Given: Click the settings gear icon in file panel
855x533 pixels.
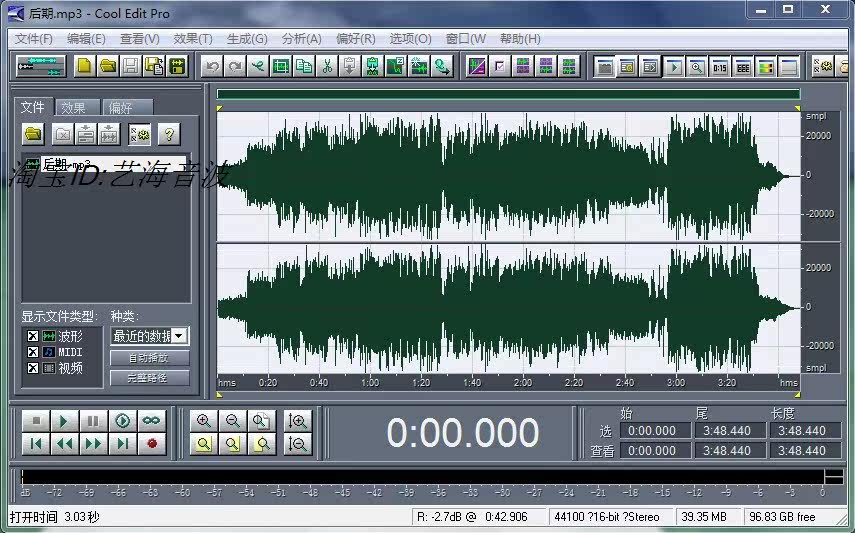Looking at the screenshot, I should pos(140,134).
